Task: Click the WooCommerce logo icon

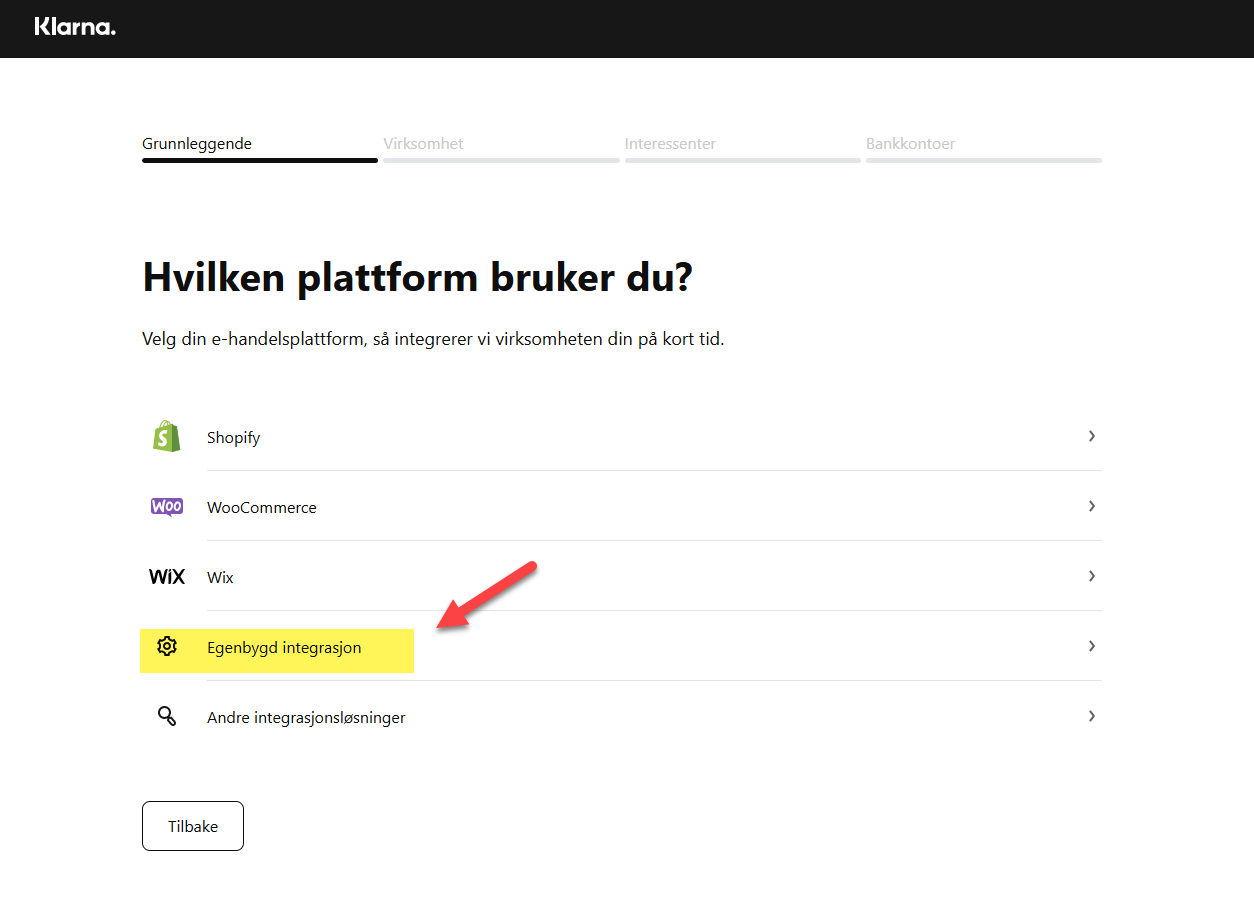Action: pos(167,507)
